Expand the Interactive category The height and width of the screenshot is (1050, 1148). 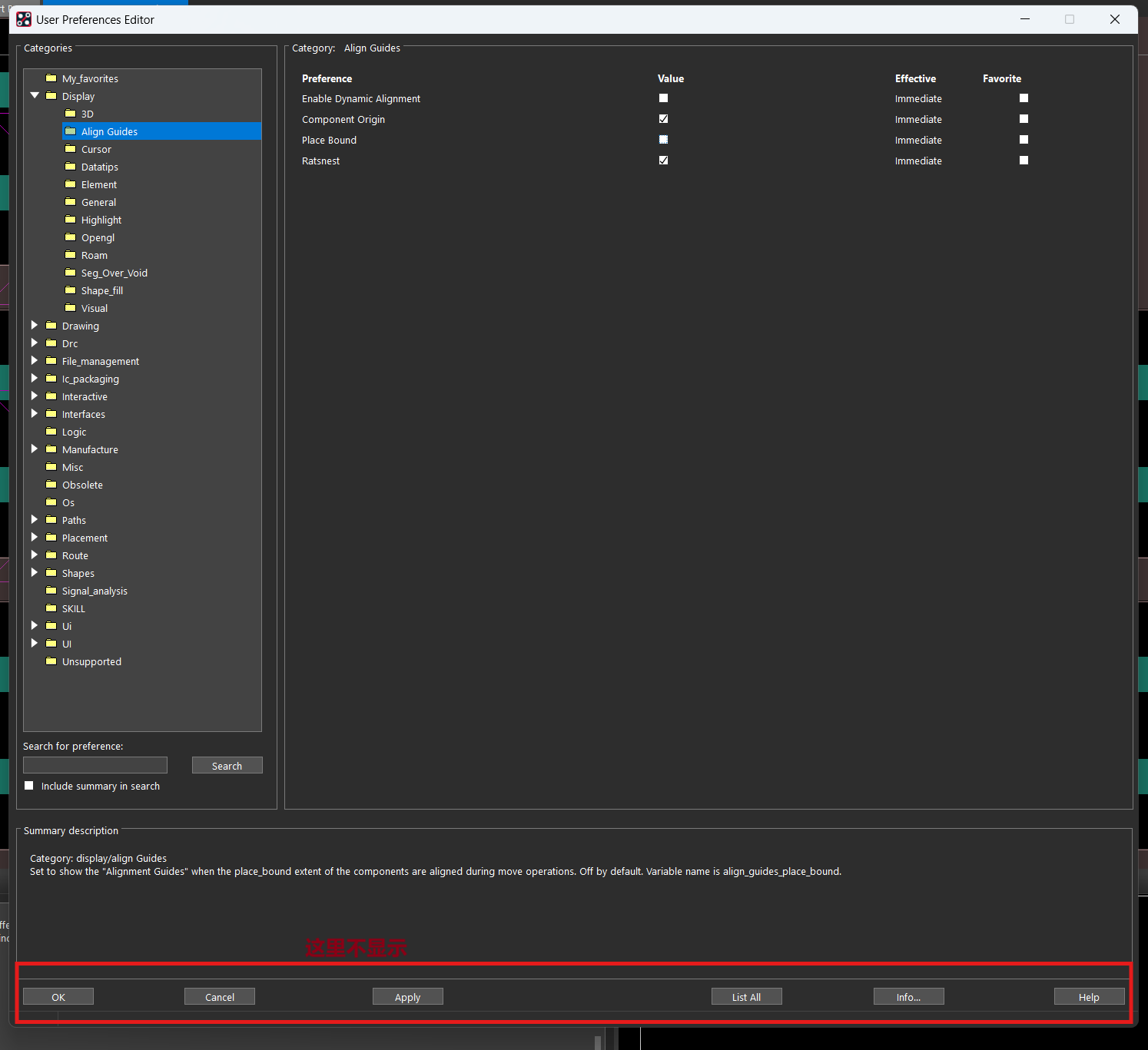click(x=35, y=396)
